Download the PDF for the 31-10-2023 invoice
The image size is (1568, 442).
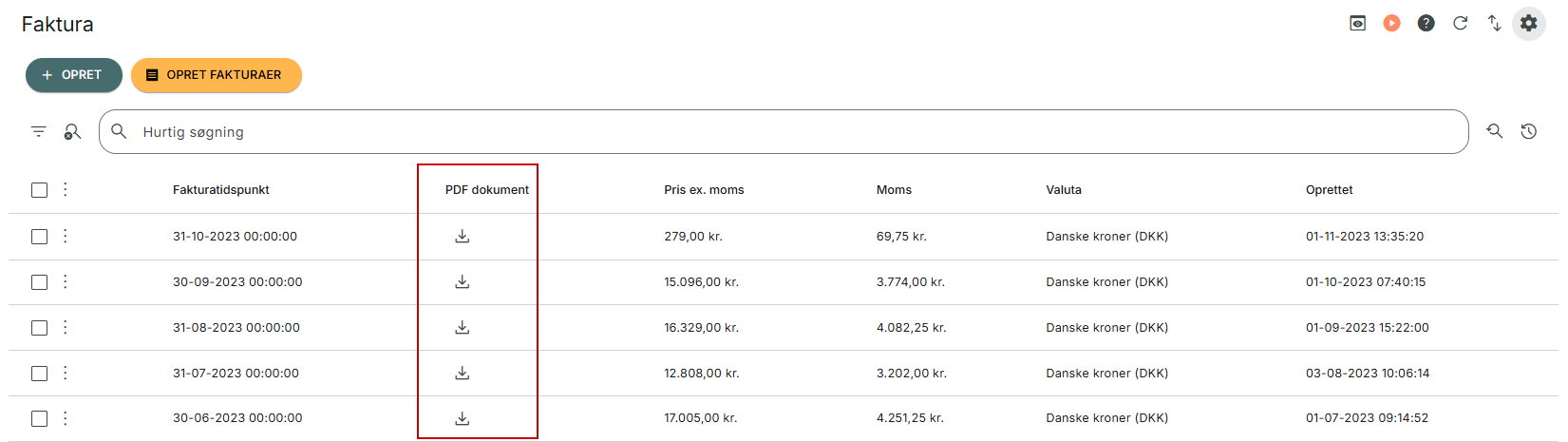tap(463, 237)
